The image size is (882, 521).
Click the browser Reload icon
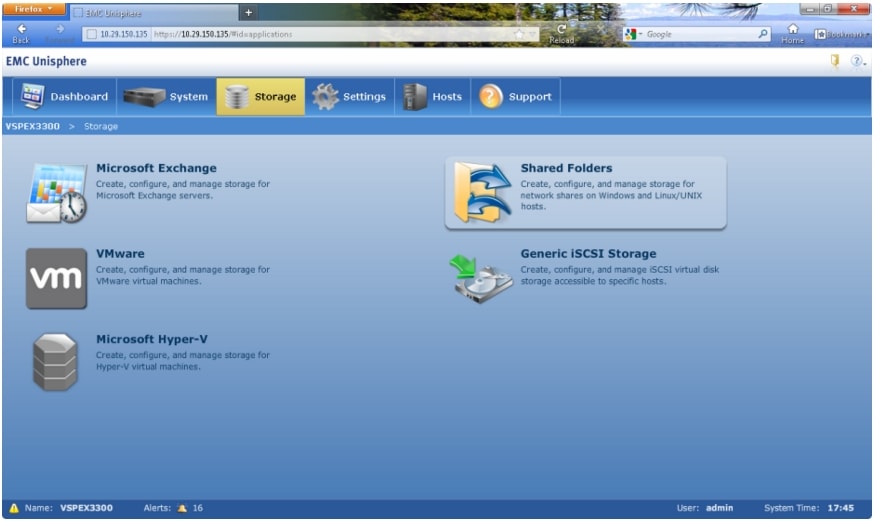[x=561, y=29]
